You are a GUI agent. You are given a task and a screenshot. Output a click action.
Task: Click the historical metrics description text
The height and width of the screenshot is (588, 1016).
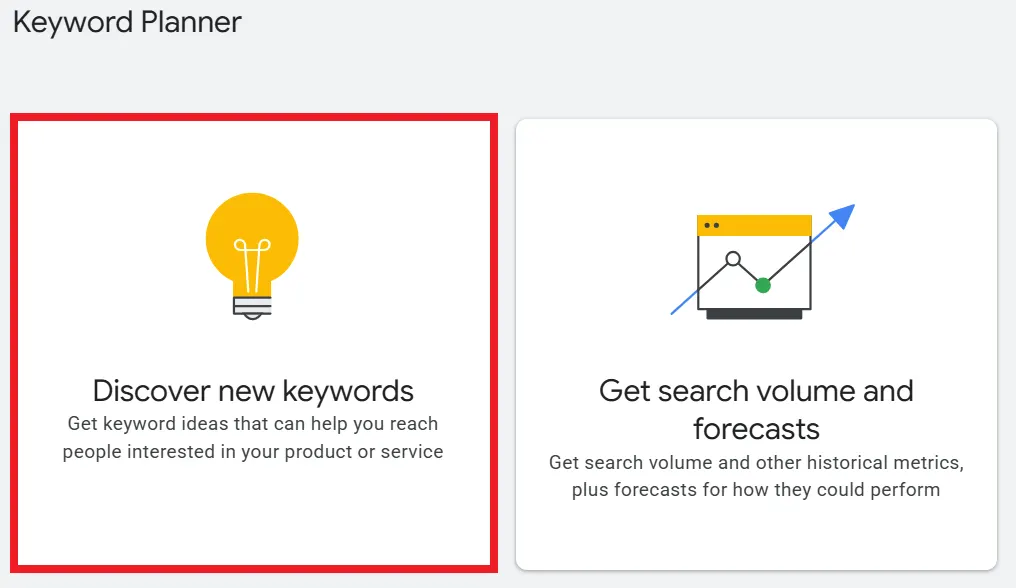click(757, 476)
